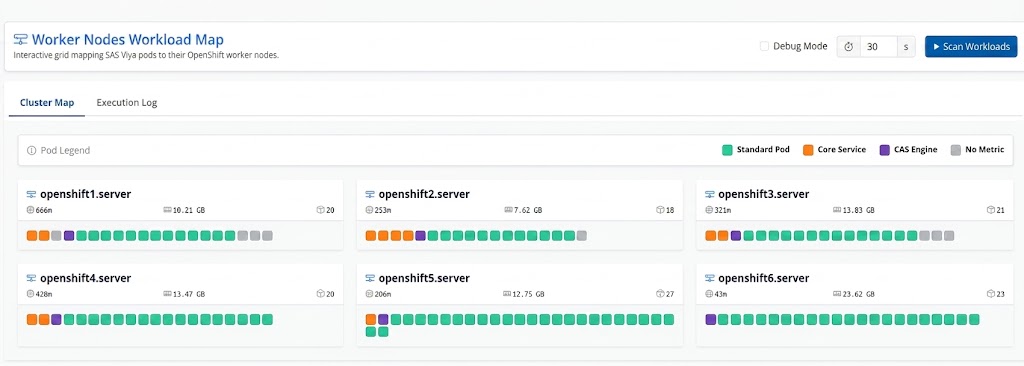Select the purple CAS Engine pod on openshift2.server
This screenshot has height=366, width=1024.
tap(421, 235)
